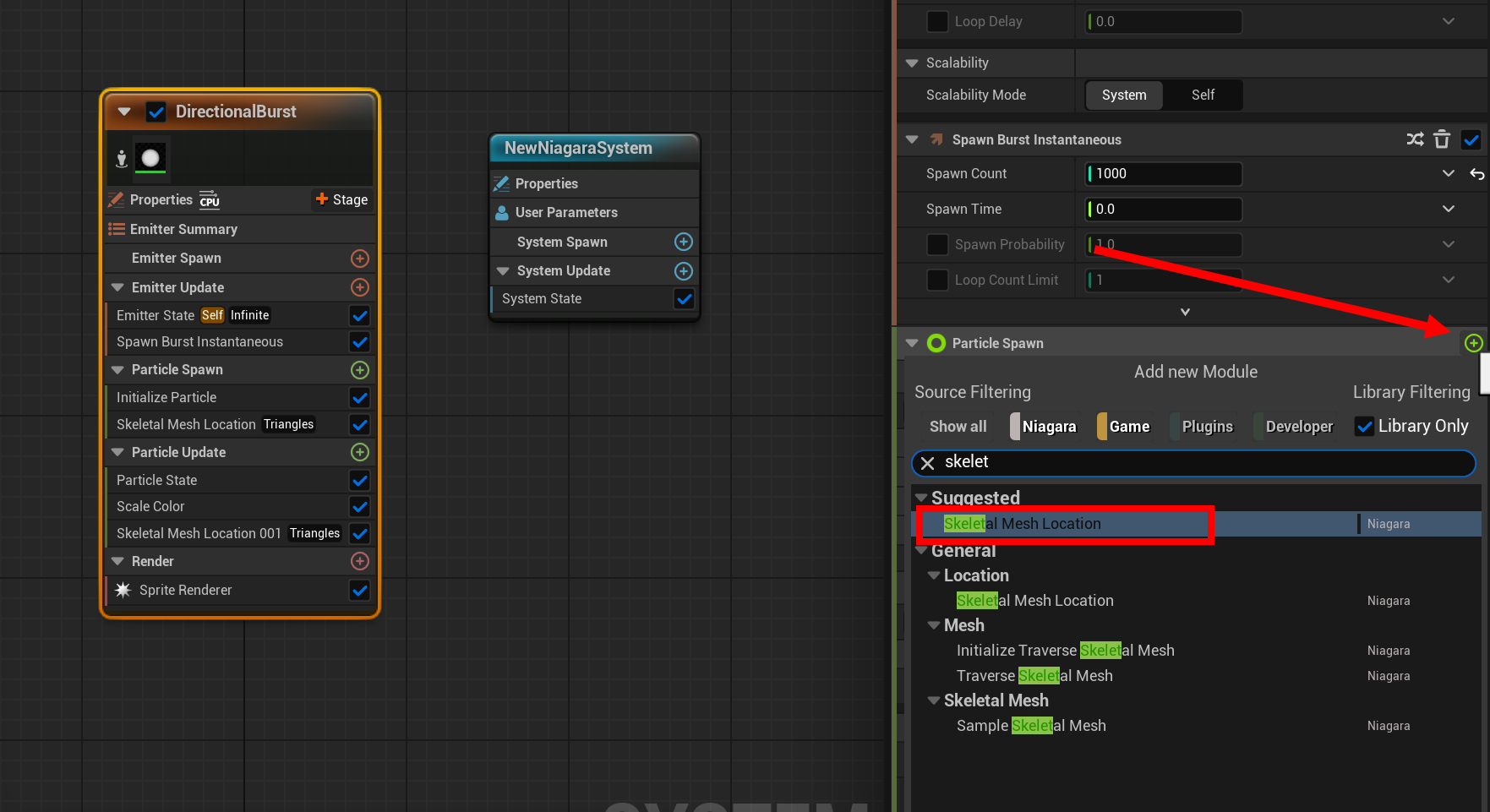Delete the Spawn Burst Instantaneous module
1490x812 pixels.
tap(1442, 139)
